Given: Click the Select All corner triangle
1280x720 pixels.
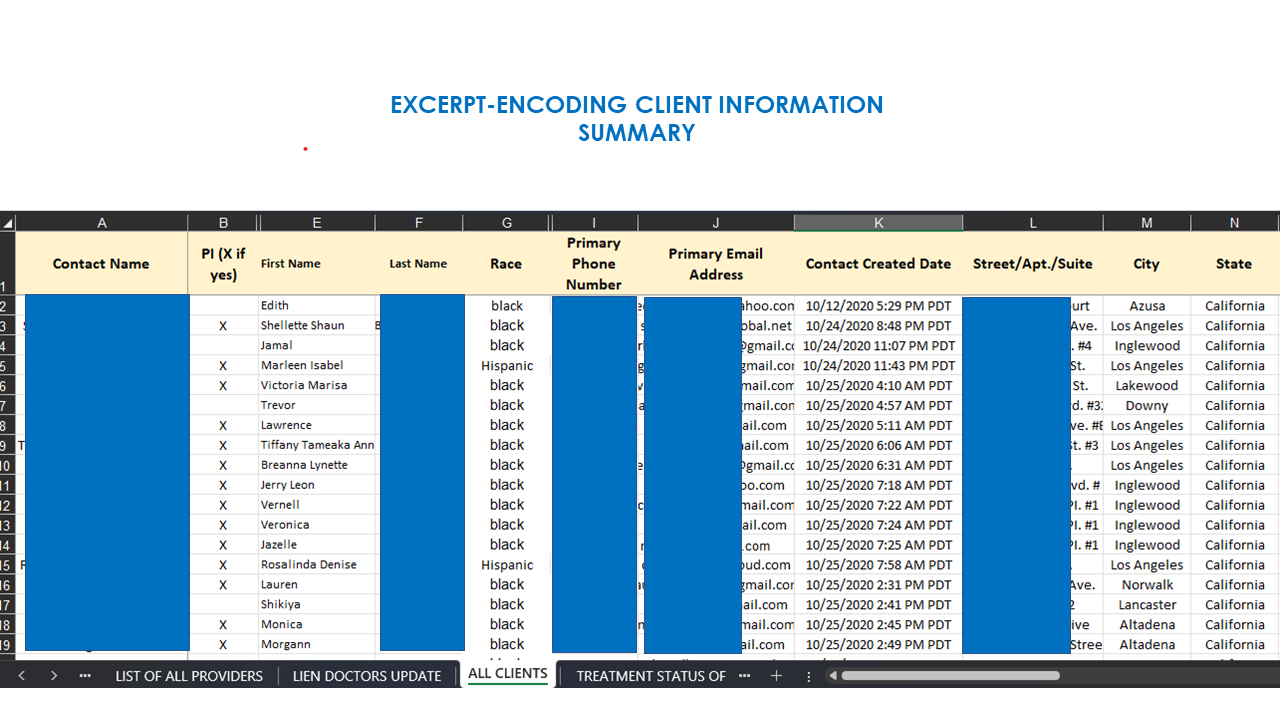Looking at the screenshot, I should (x=8, y=223).
